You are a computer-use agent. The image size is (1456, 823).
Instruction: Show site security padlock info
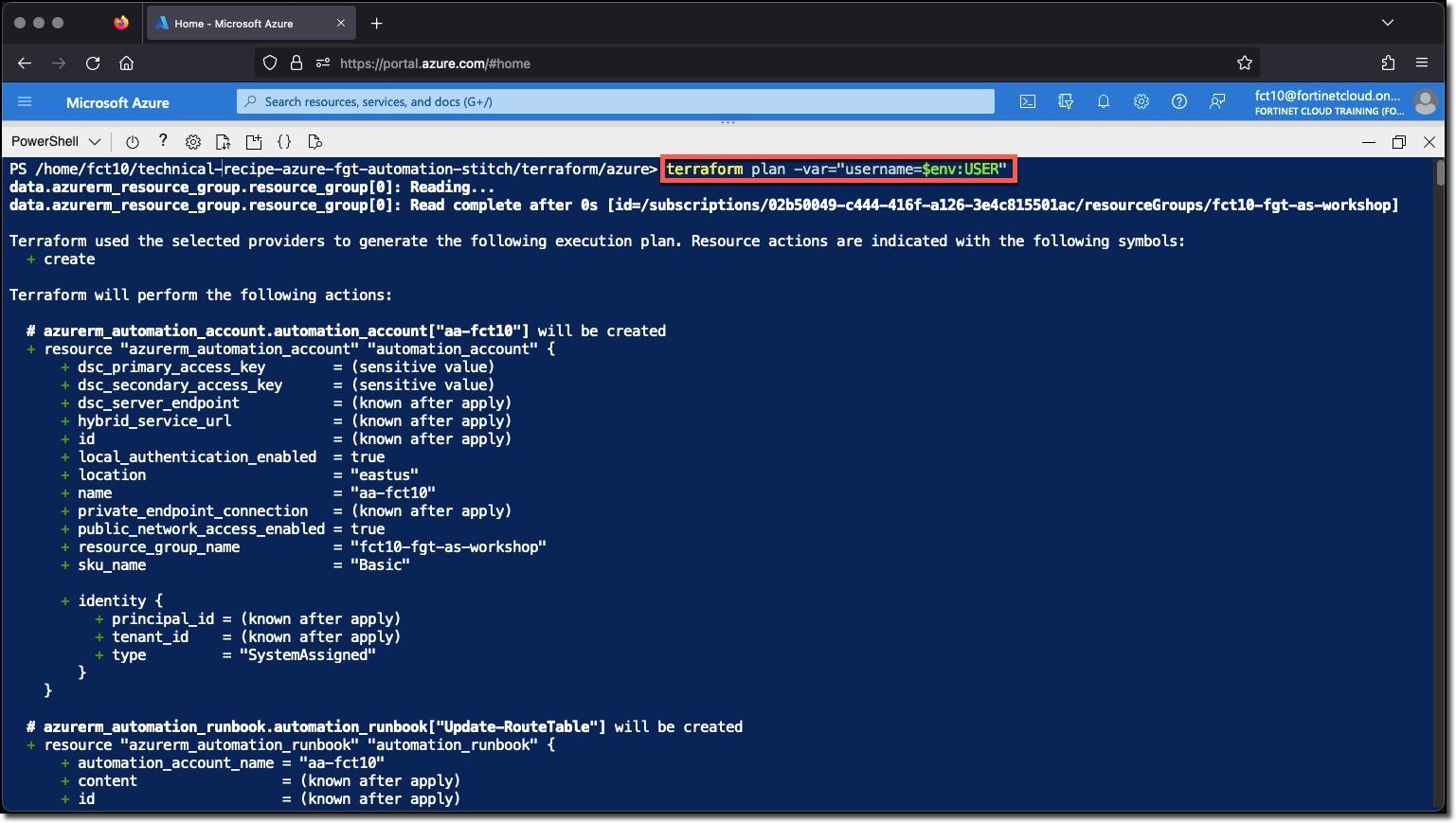point(297,63)
